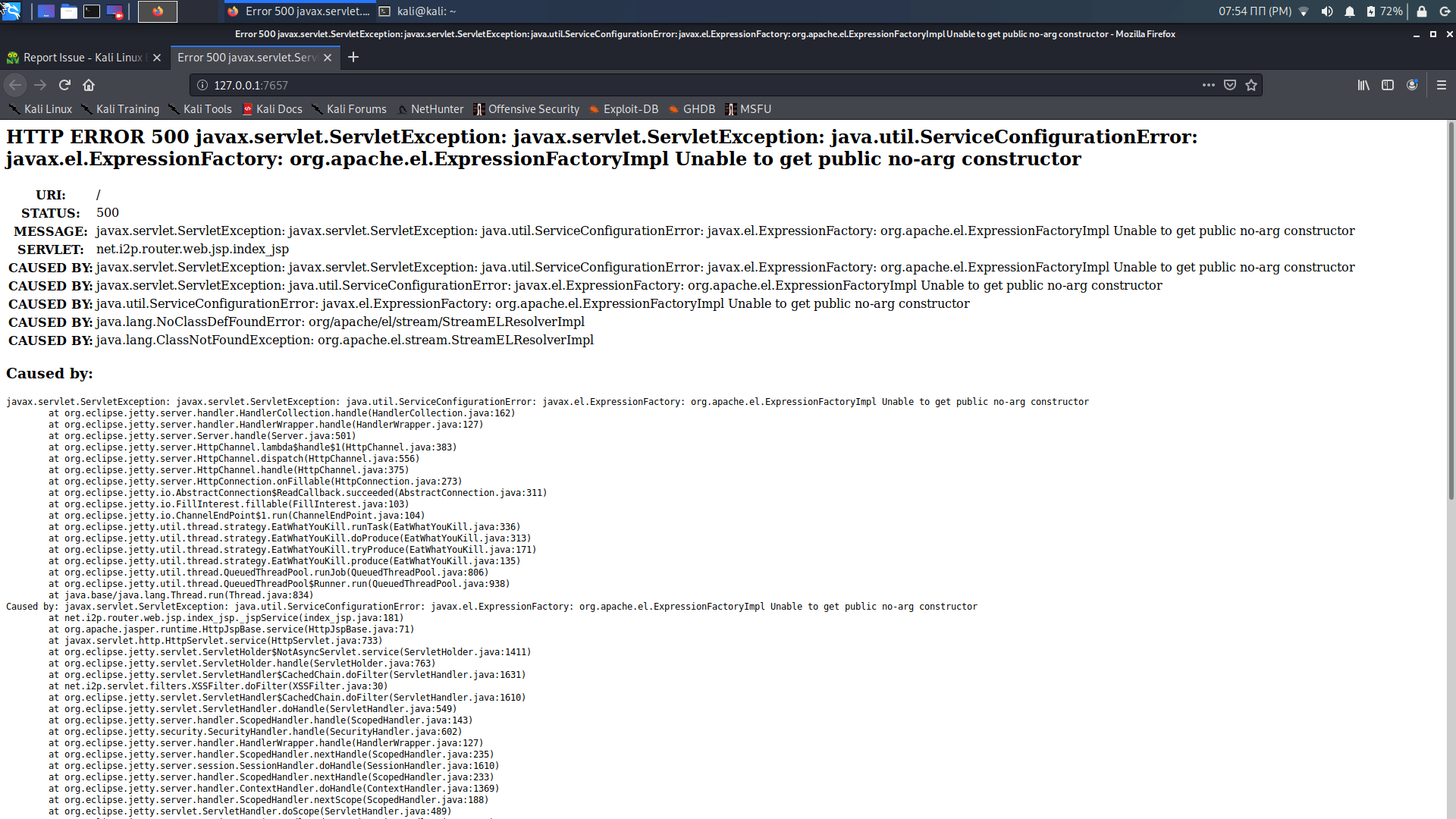Viewport: 1456px width, 819px height.
Task: Open Firefox hamburger menu
Action: [x=1441, y=85]
